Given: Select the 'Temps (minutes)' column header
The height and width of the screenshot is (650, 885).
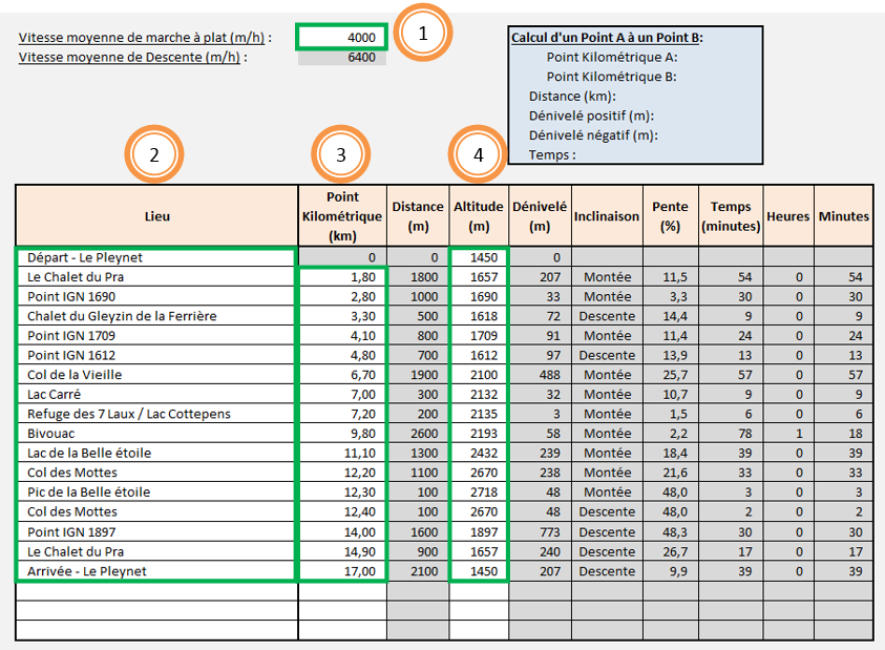Looking at the screenshot, I should click(730, 216).
